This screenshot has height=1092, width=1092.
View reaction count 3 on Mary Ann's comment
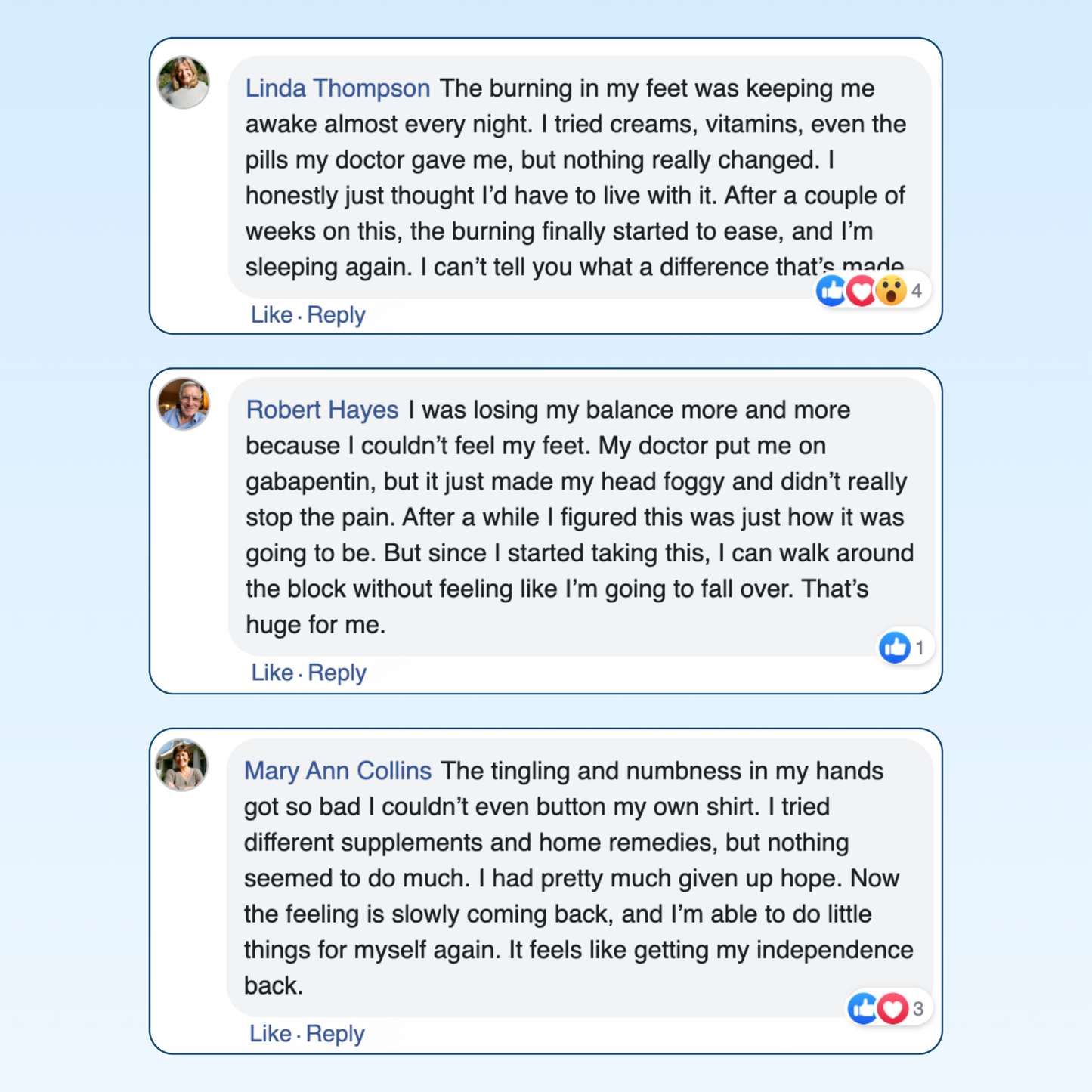pos(918,1009)
